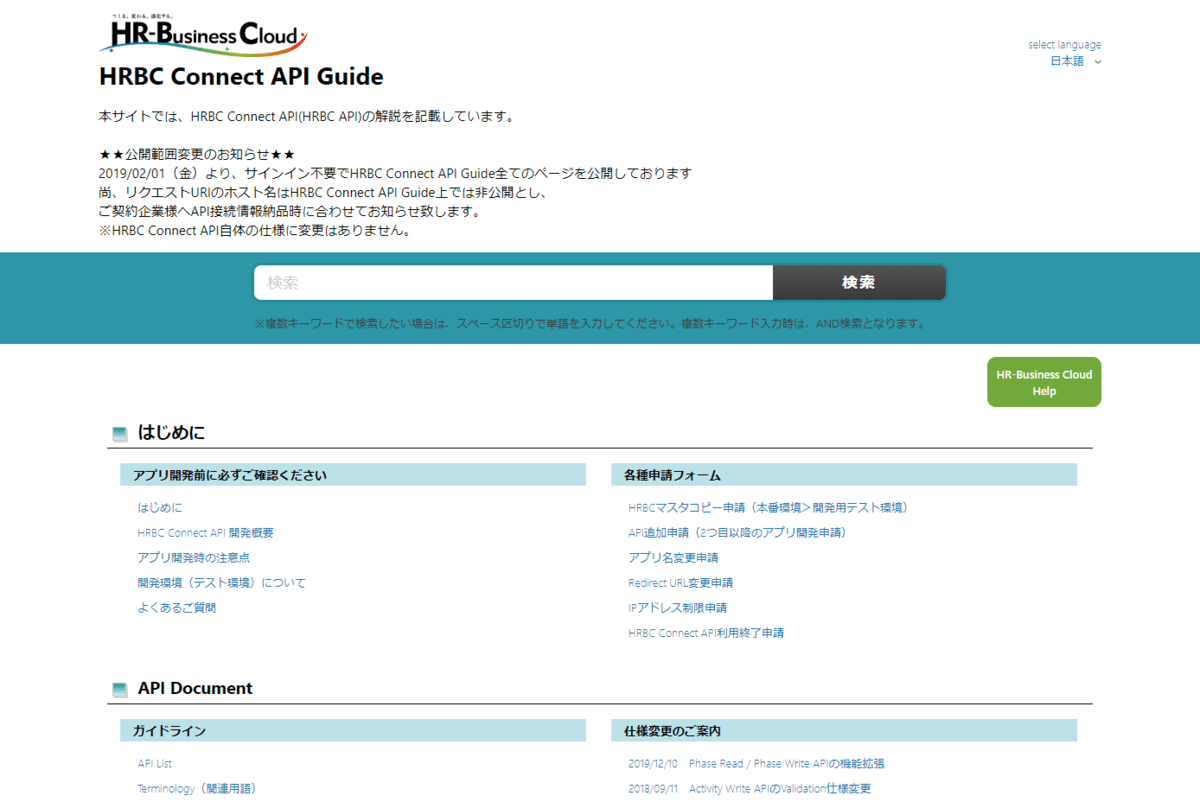1200x802 pixels.
Task: Open HRBC Connect API利用終了申請 link
Action: point(706,633)
